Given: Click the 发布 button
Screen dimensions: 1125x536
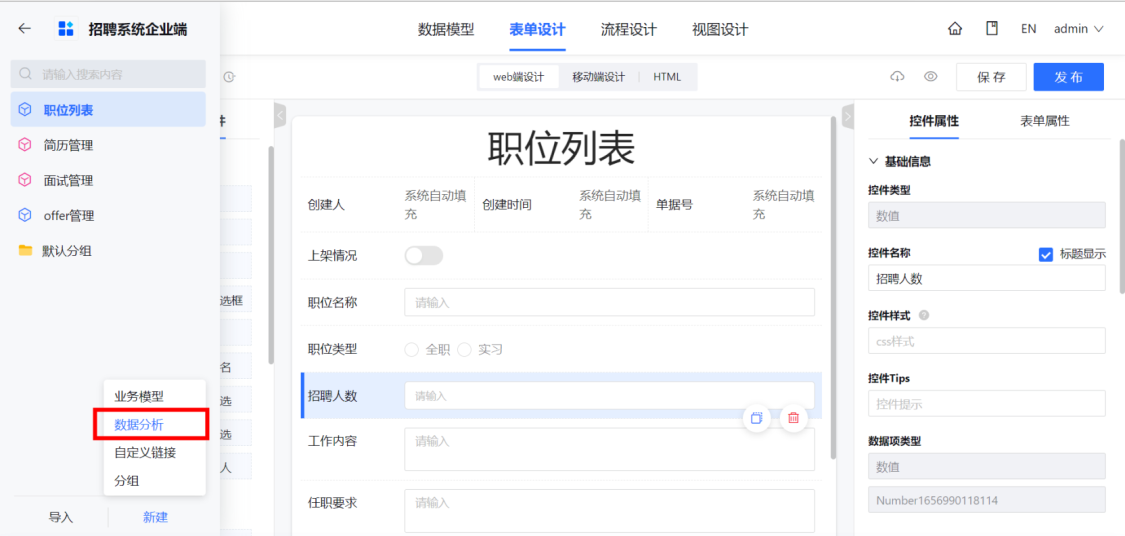Looking at the screenshot, I should point(1068,77).
